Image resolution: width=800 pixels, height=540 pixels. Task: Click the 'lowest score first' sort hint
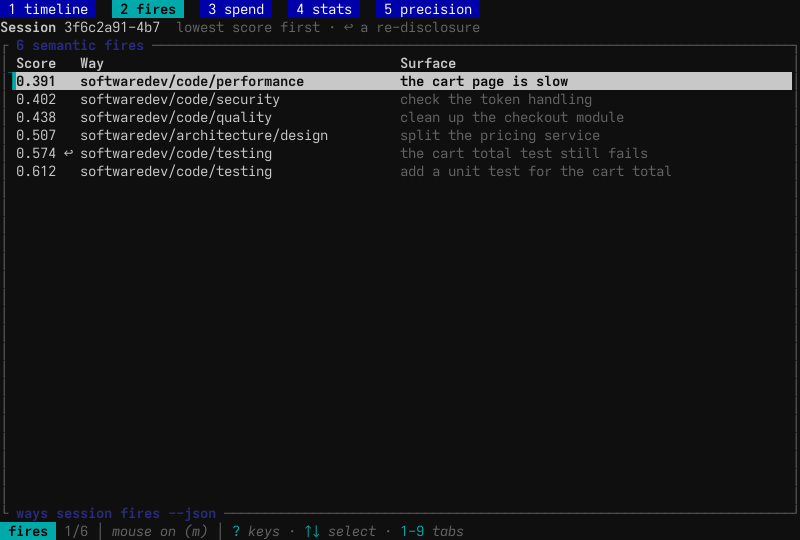pos(248,27)
